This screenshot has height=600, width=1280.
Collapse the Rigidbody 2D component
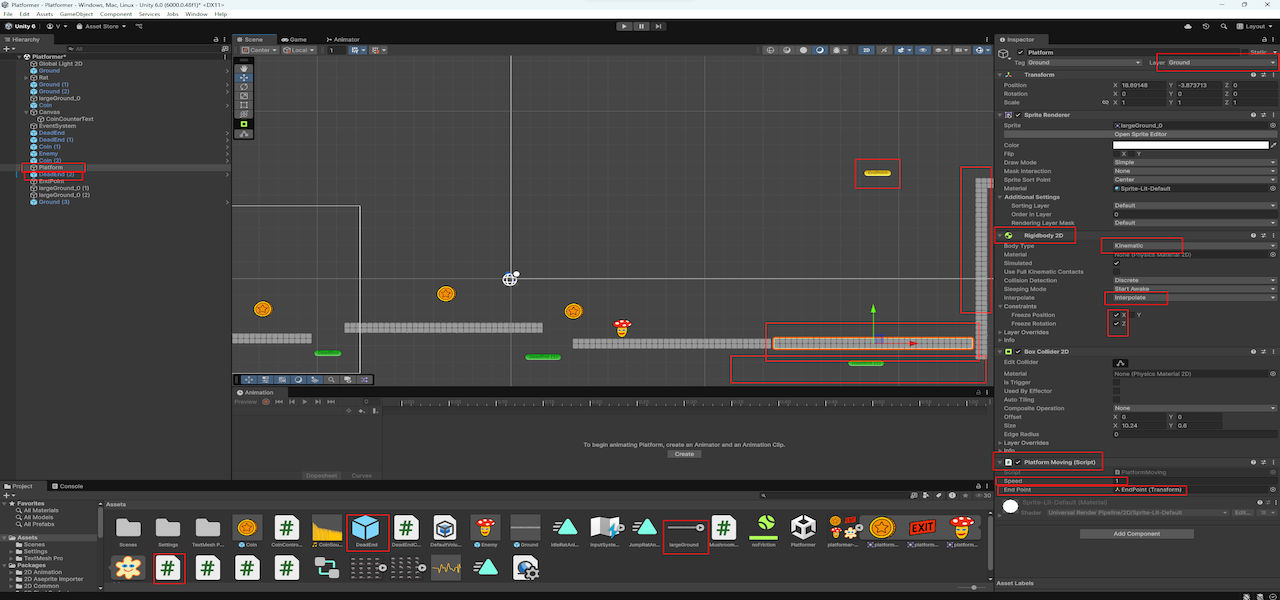(x=1000, y=235)
